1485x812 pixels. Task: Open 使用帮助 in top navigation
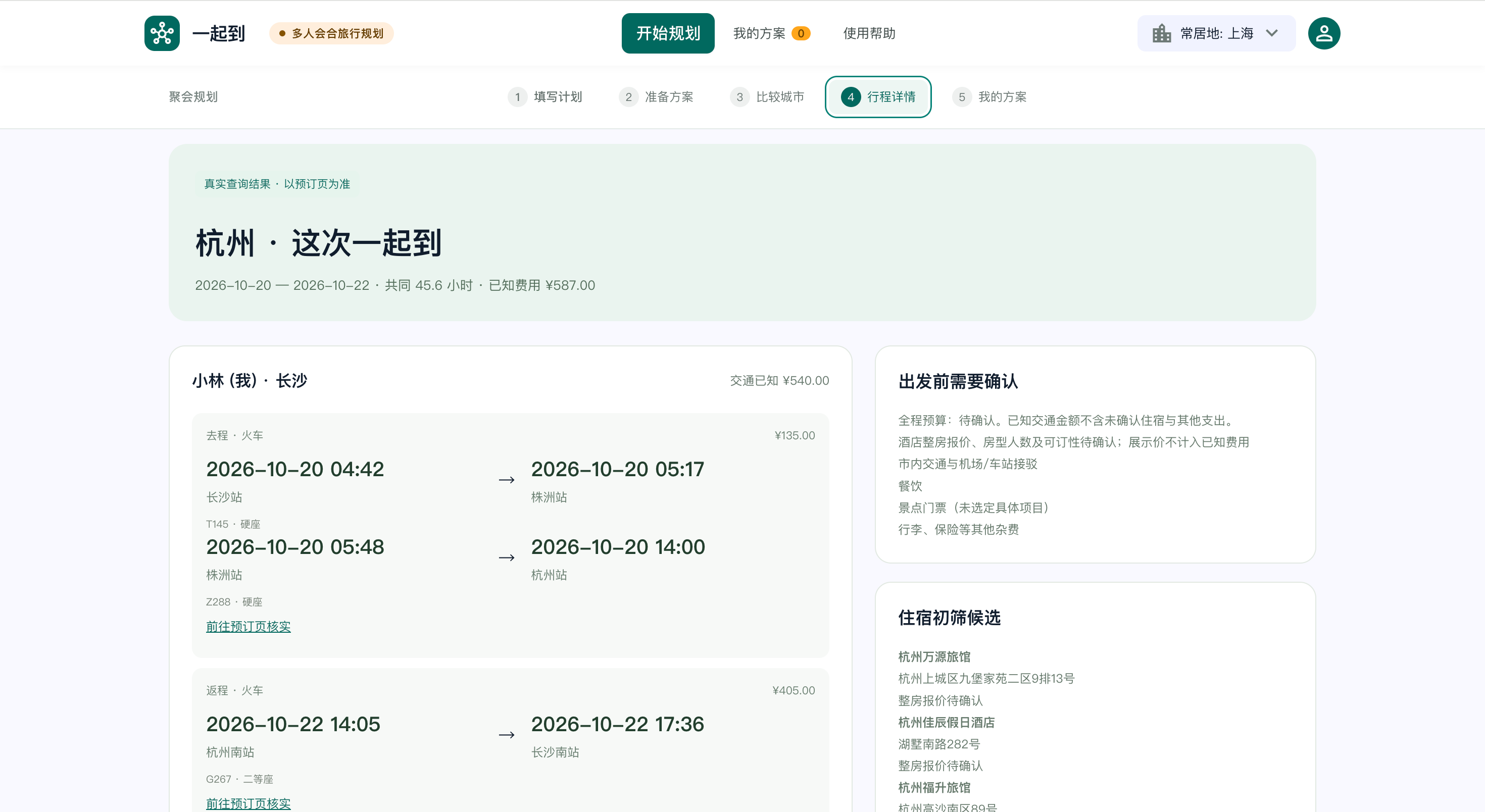pyautogui.click(x=869, y=33)
